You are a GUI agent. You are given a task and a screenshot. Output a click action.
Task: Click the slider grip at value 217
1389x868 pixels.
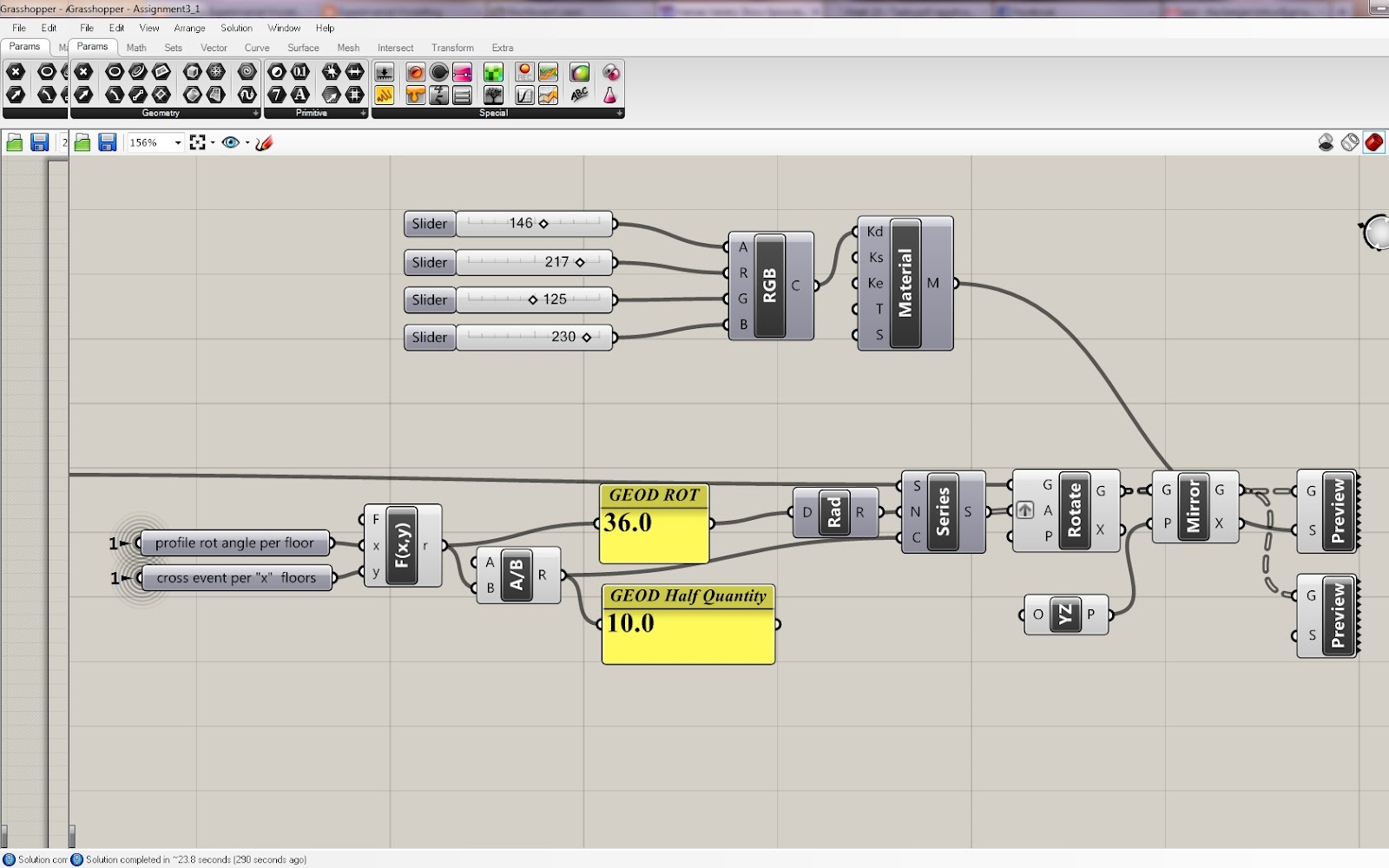click(580, 262)
